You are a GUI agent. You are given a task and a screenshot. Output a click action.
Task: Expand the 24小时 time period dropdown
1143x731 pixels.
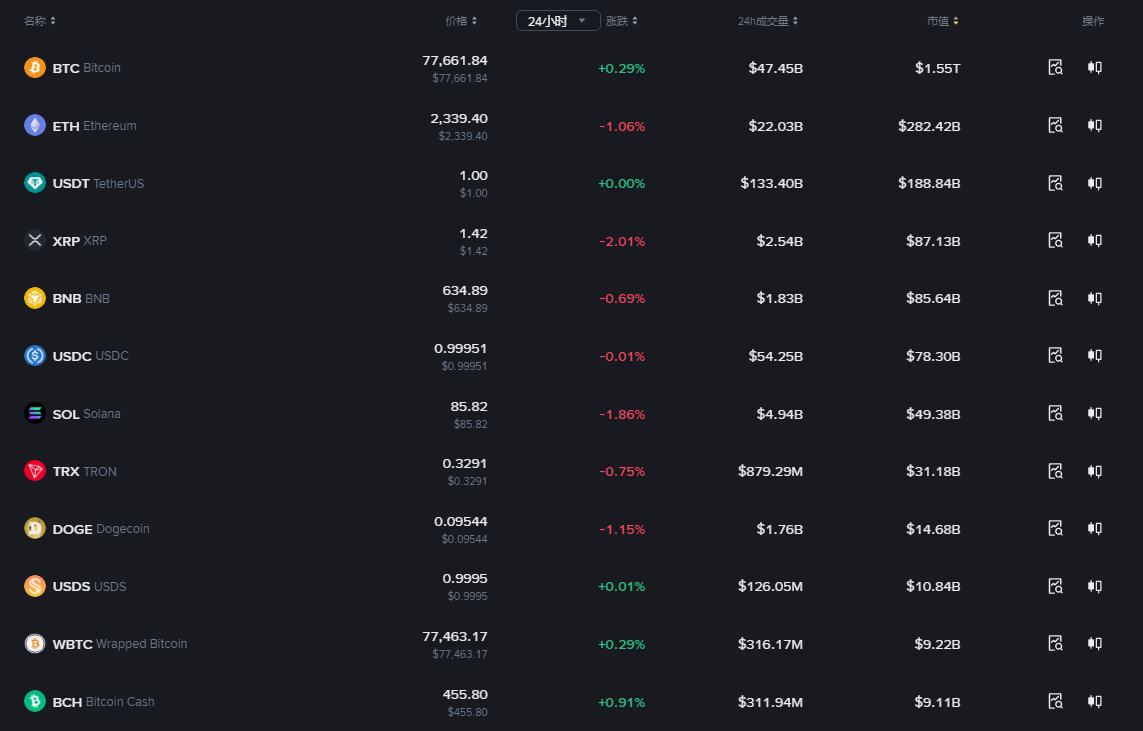coord(558,21)
